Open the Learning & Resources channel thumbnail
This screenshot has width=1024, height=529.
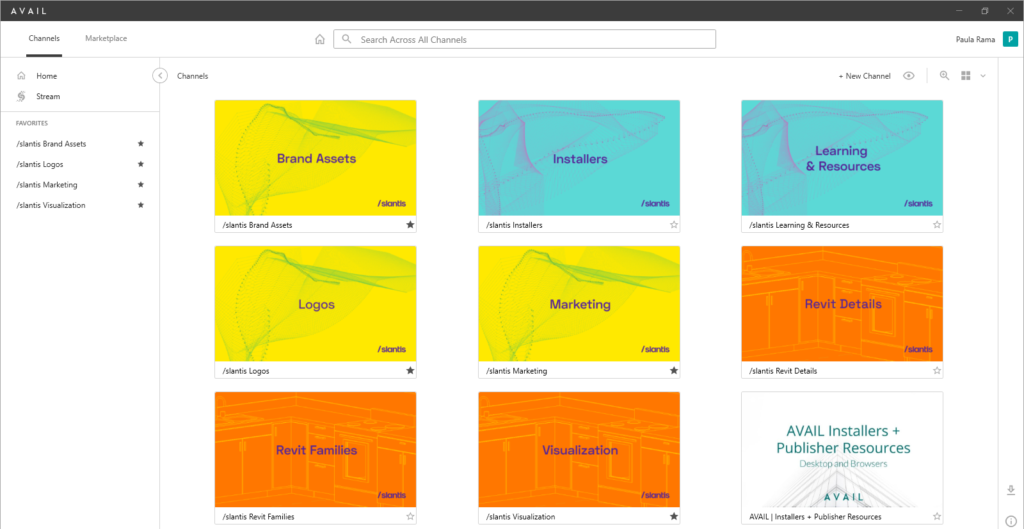[x=842, y=157]
